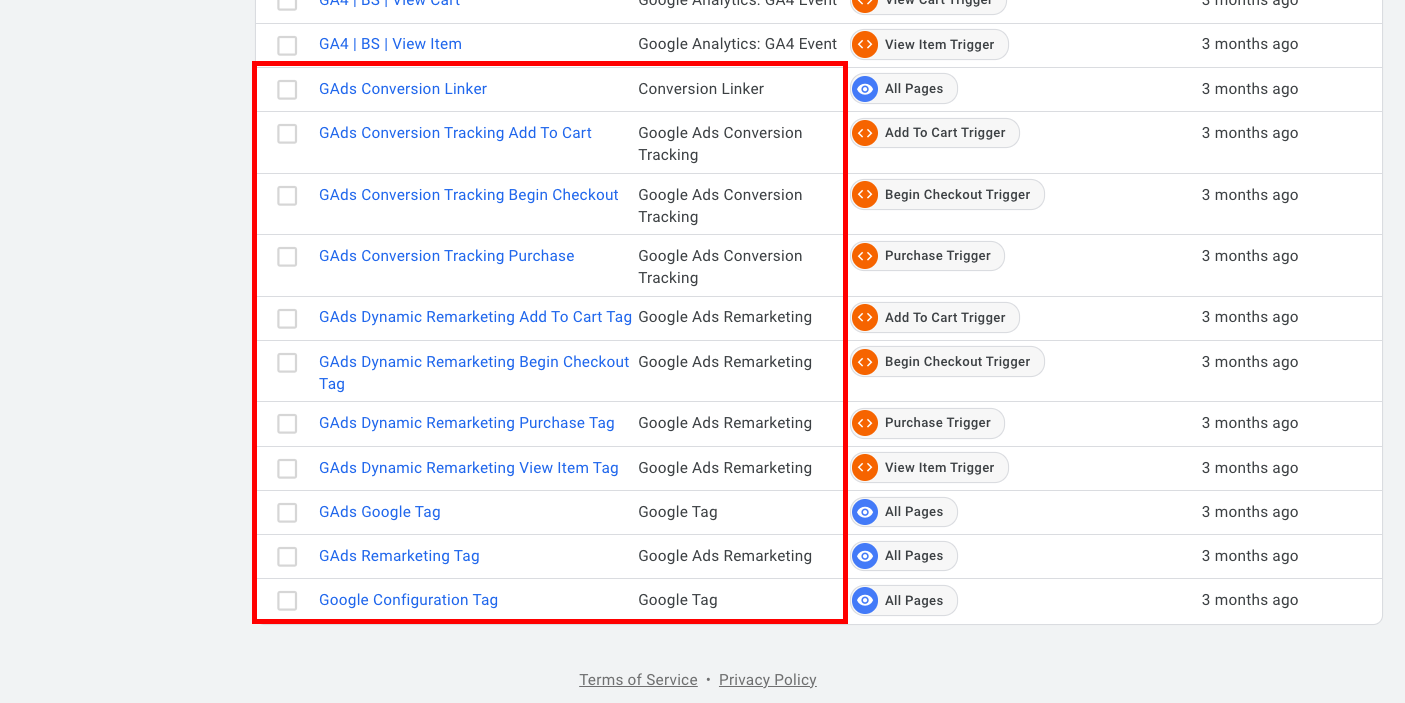Select the GAds Conversion Linker checkbox
This screenshot has width=1405, height=703.
[287, 90]
